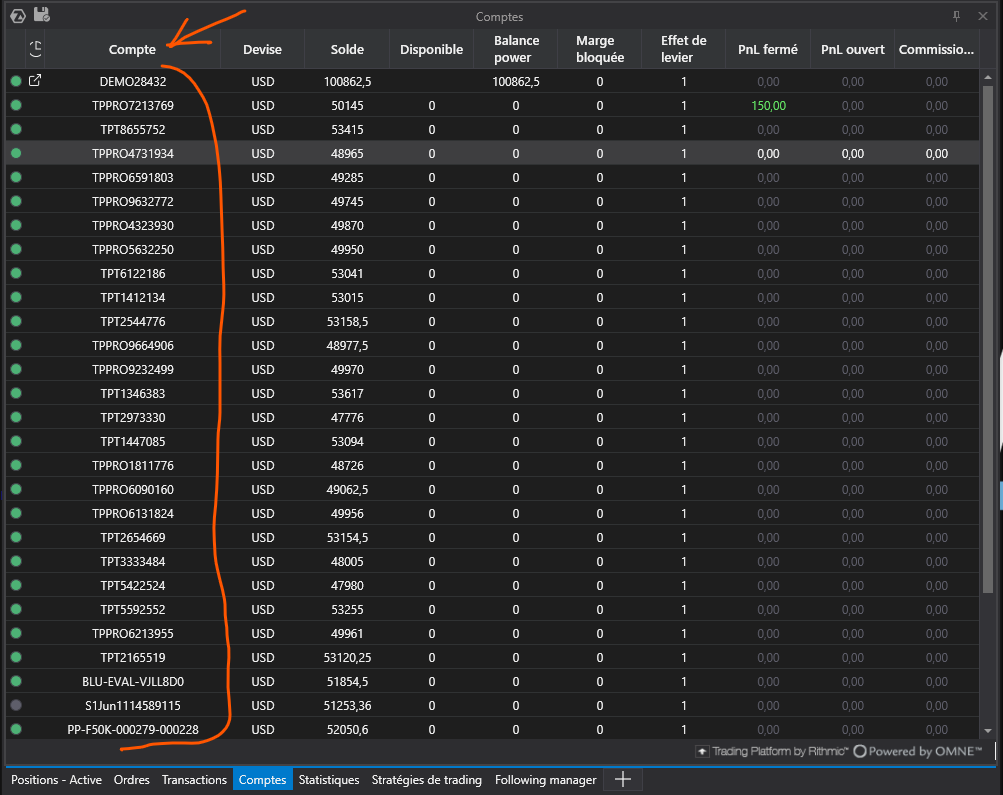Click the green status dot of TPPRO7213769

click(x=16, y=106)
